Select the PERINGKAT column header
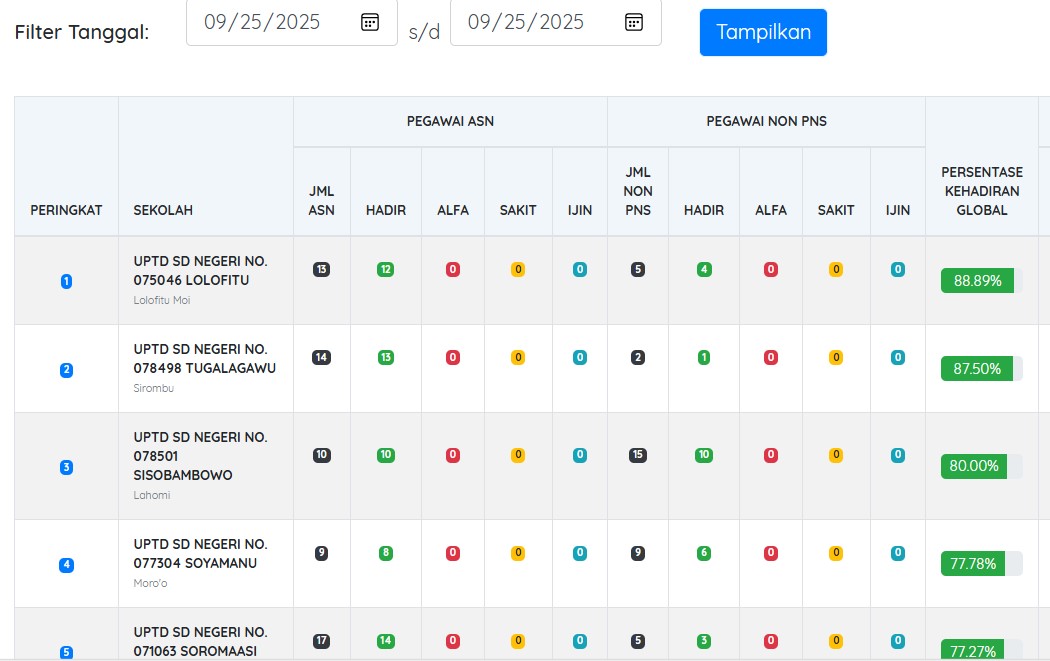This screenshot has width=1050, height=661. 66,210
